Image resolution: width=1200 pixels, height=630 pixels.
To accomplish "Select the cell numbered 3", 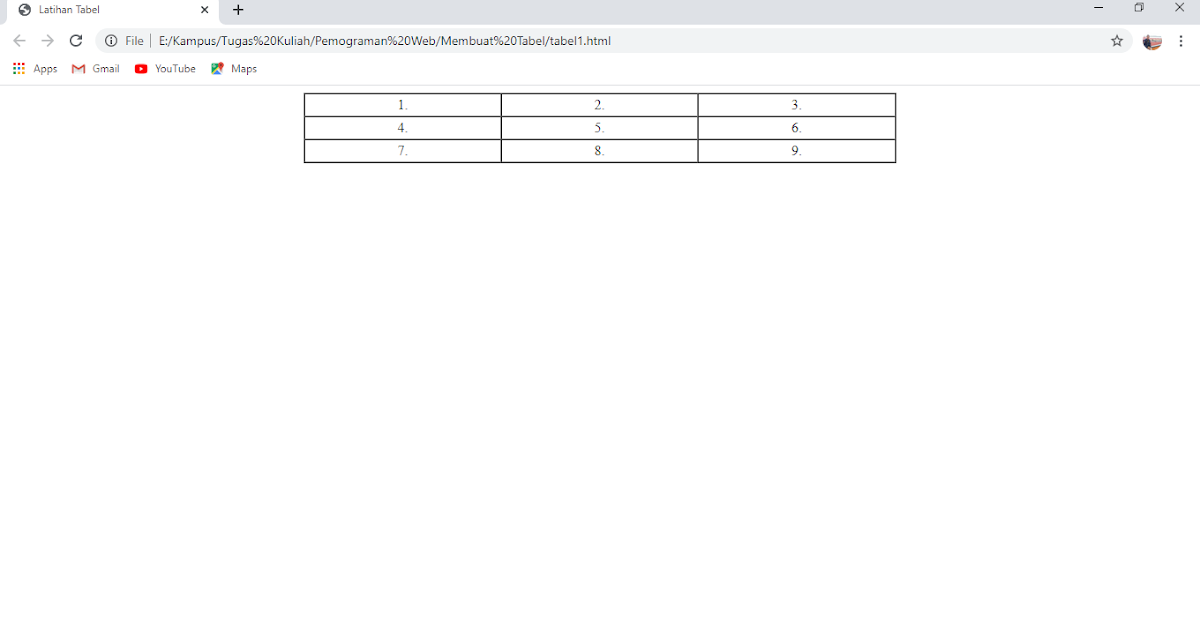I will coord(796,104).
